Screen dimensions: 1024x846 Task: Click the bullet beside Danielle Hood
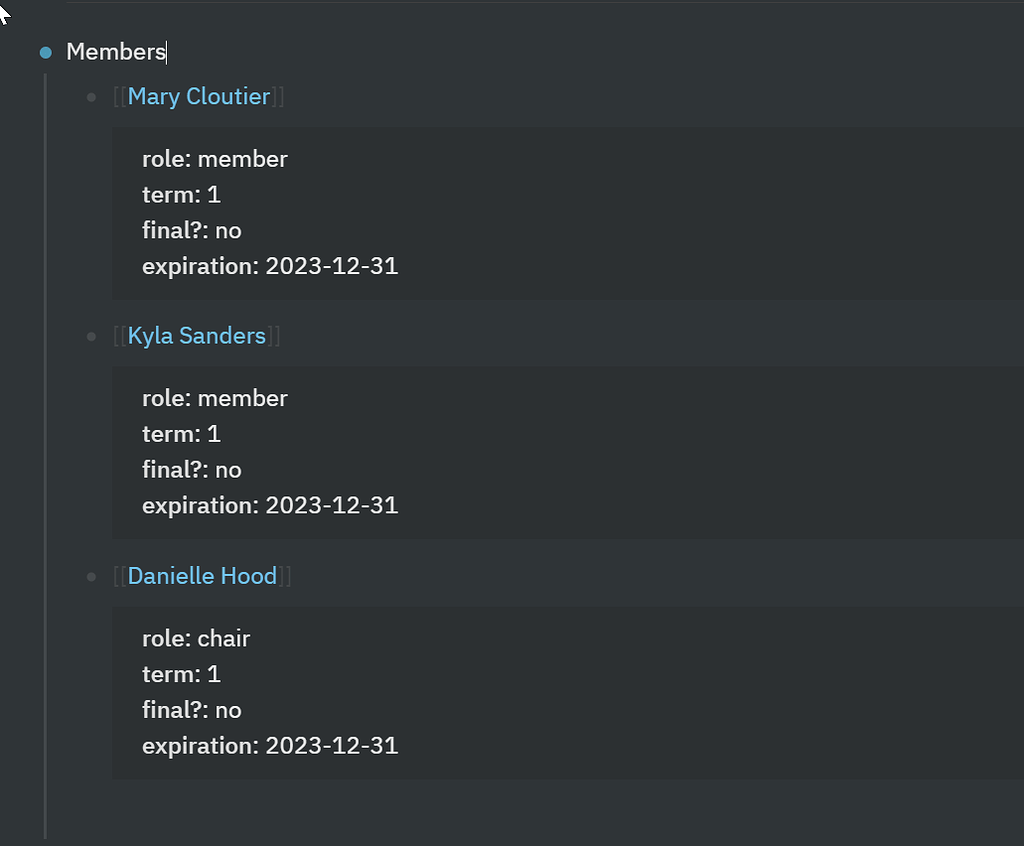coord(91,576)
